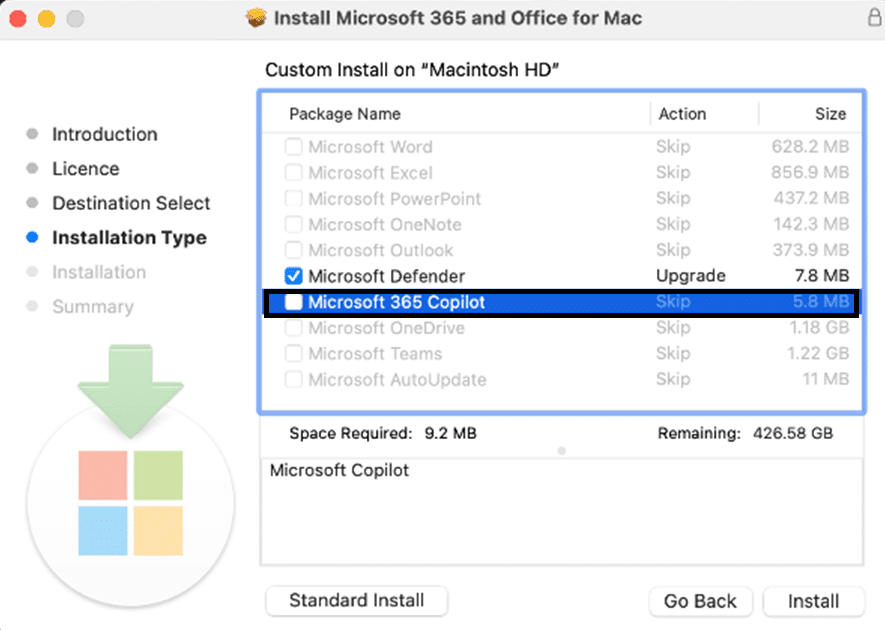
Task: Click the Go Back button
Action: tap(700, 601)
